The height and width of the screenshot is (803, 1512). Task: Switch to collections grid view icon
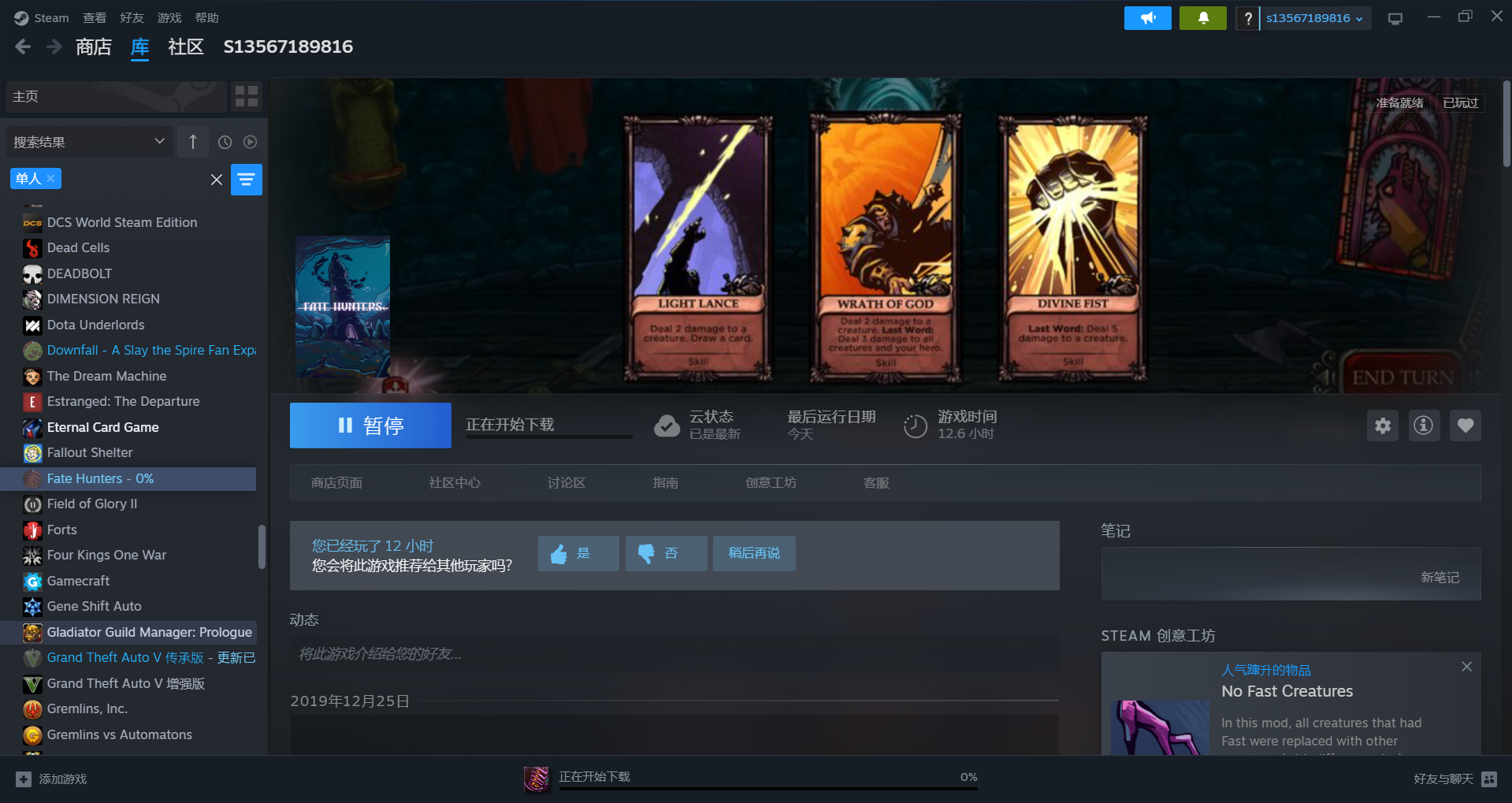[x=247, y=97]
